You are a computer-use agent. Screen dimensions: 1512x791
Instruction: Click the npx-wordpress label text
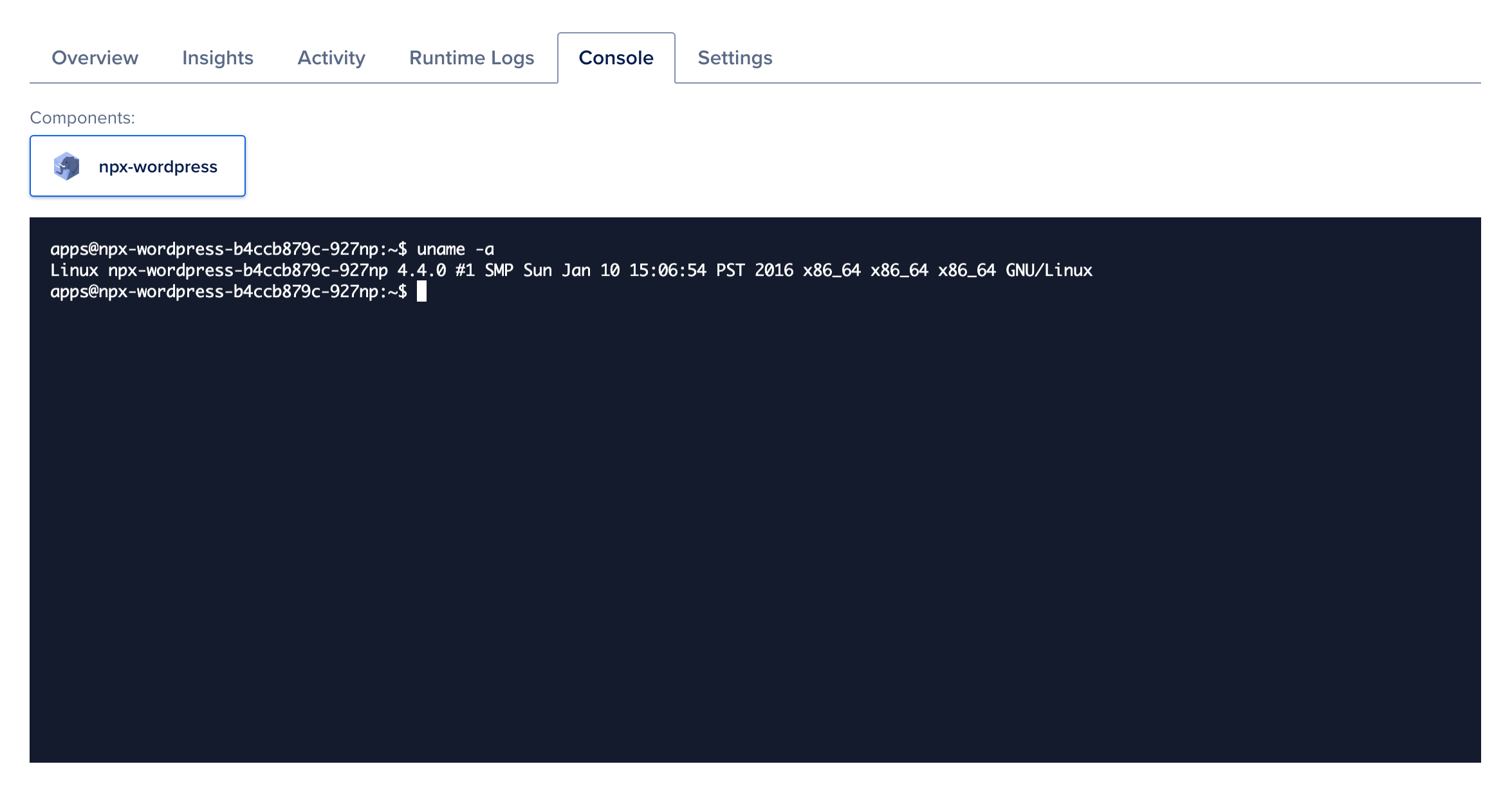(158, 167)
